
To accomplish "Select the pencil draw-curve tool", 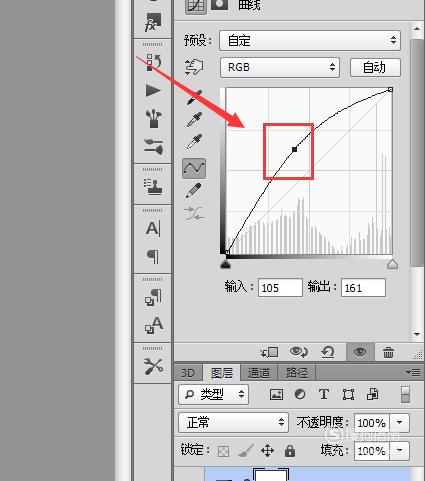I will (x=194, y=191).
